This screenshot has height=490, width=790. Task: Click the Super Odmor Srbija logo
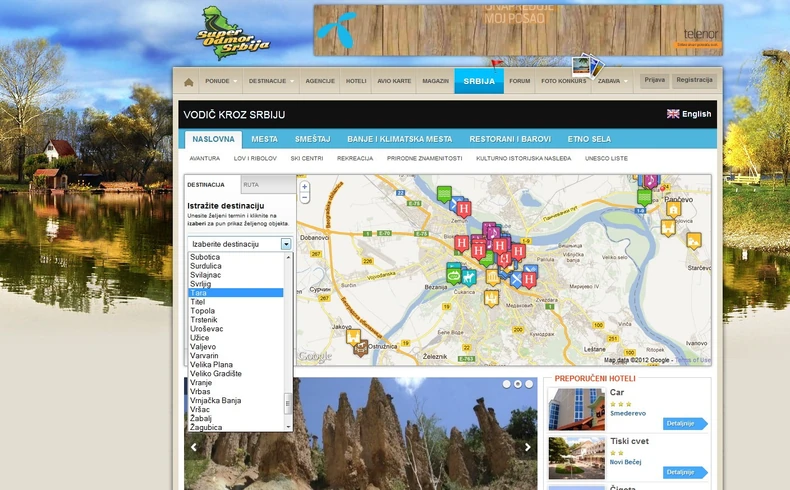(233, 30)
